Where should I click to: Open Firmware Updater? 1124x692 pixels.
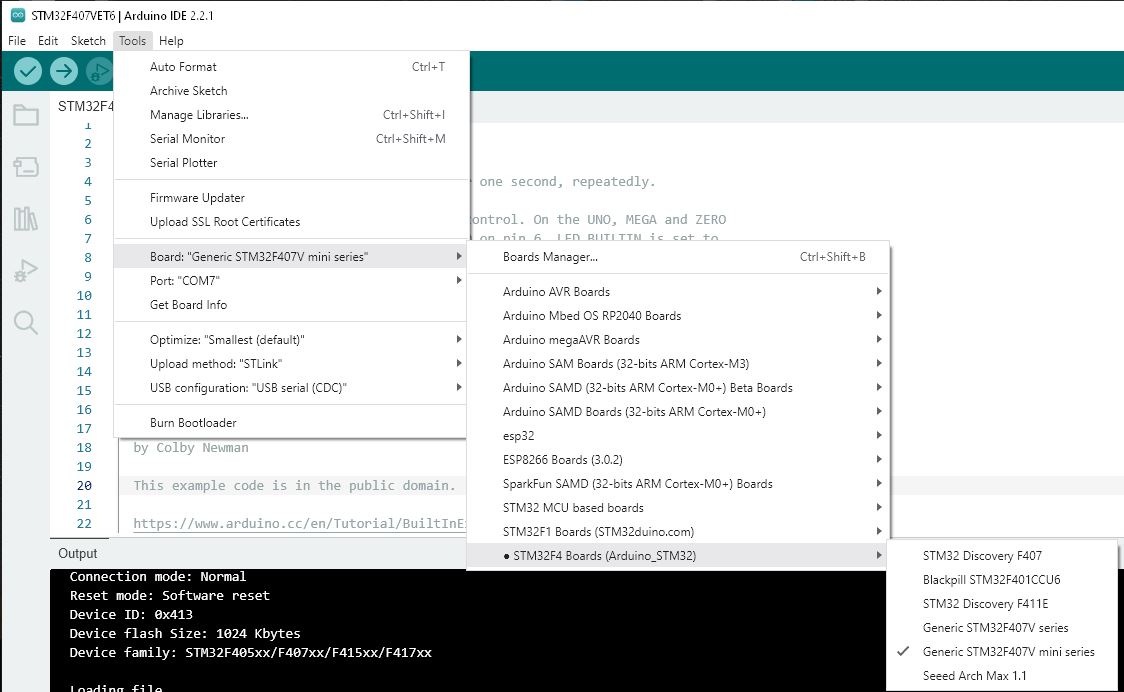(x=290, y=198)
